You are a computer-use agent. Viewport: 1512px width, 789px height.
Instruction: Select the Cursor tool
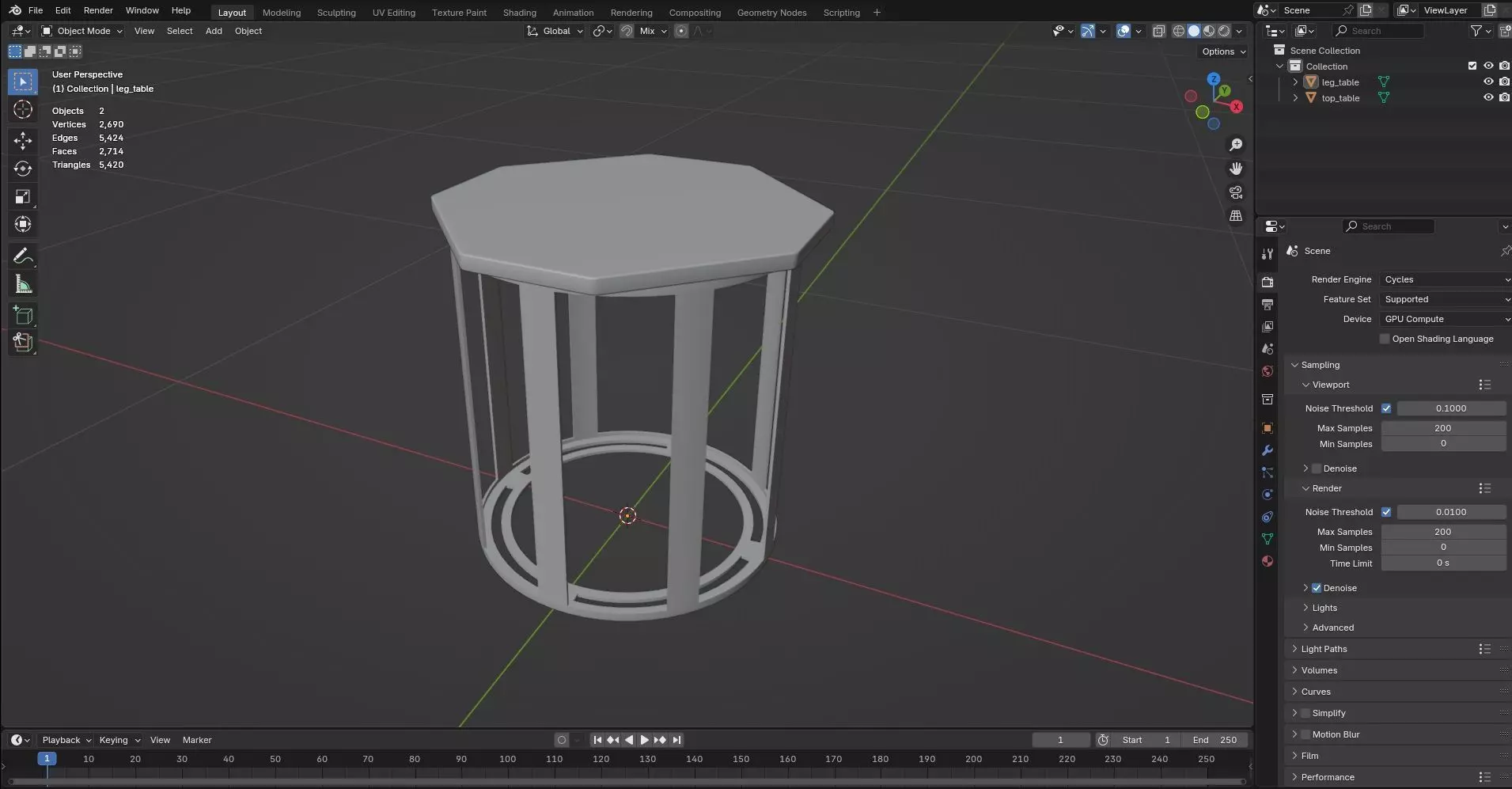click(23, 109)
